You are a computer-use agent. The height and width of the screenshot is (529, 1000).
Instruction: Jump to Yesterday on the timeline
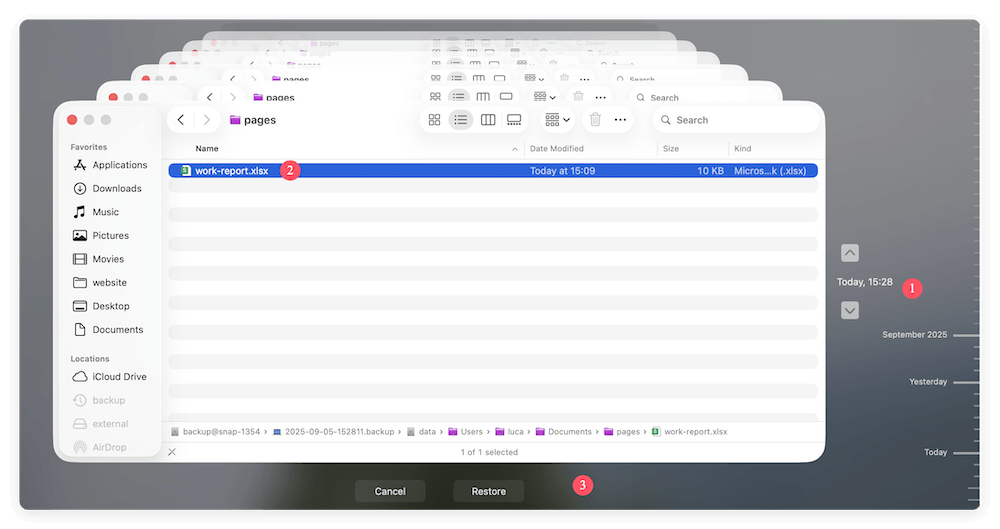coord(928,382)
